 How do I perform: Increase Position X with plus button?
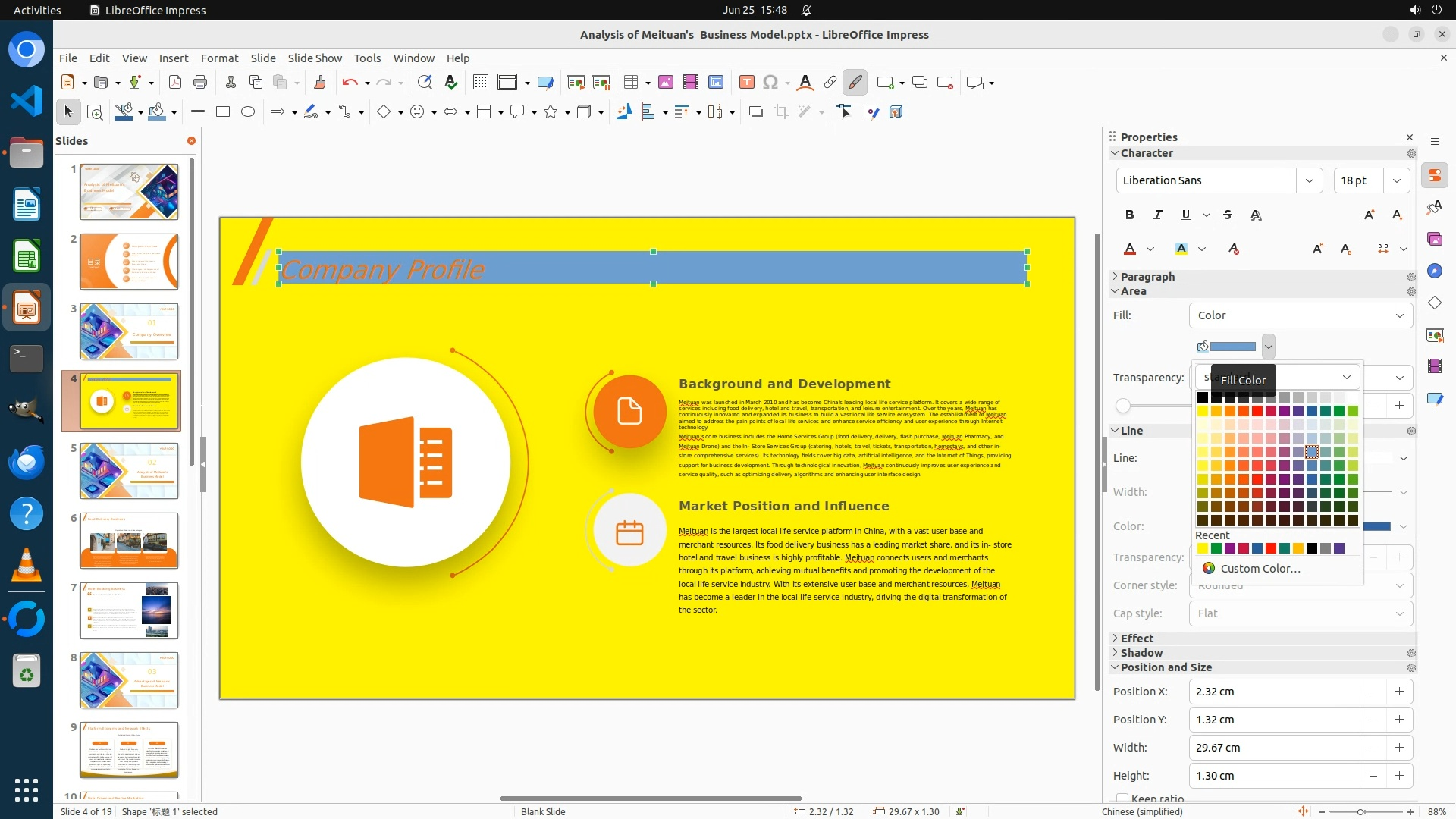[x=1399, y=692]
